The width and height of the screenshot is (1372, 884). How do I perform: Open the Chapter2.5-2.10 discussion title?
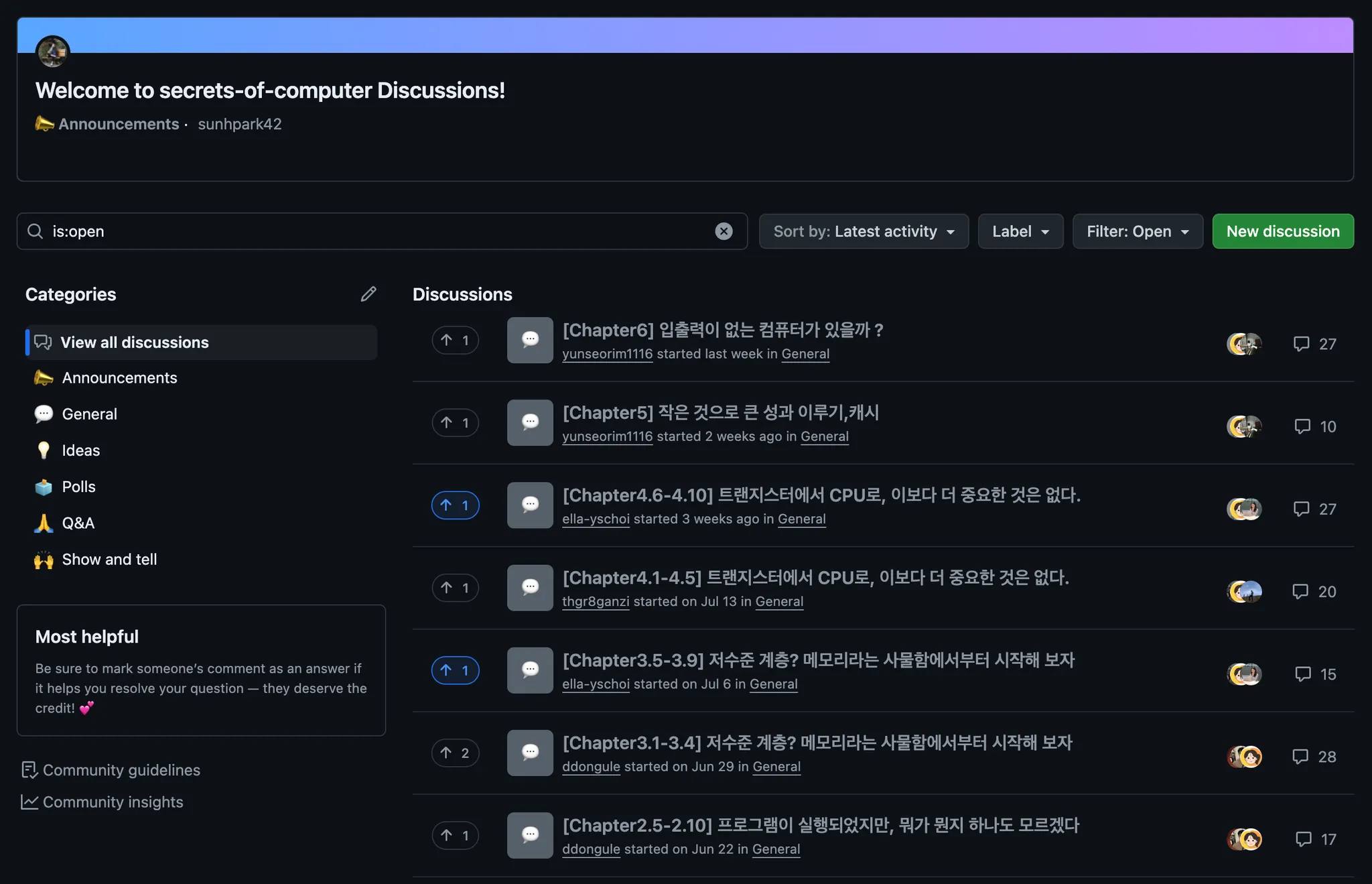point(820,825)
